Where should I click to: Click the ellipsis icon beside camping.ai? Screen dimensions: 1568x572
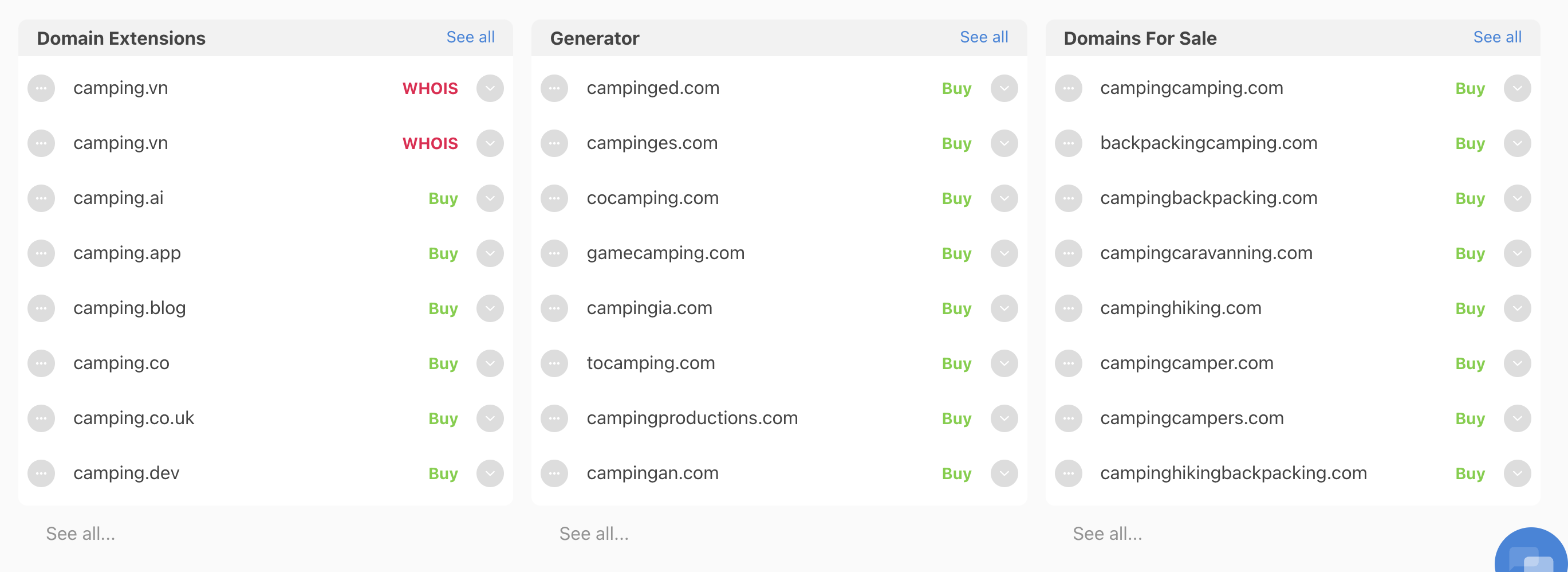tap(41, 198)
